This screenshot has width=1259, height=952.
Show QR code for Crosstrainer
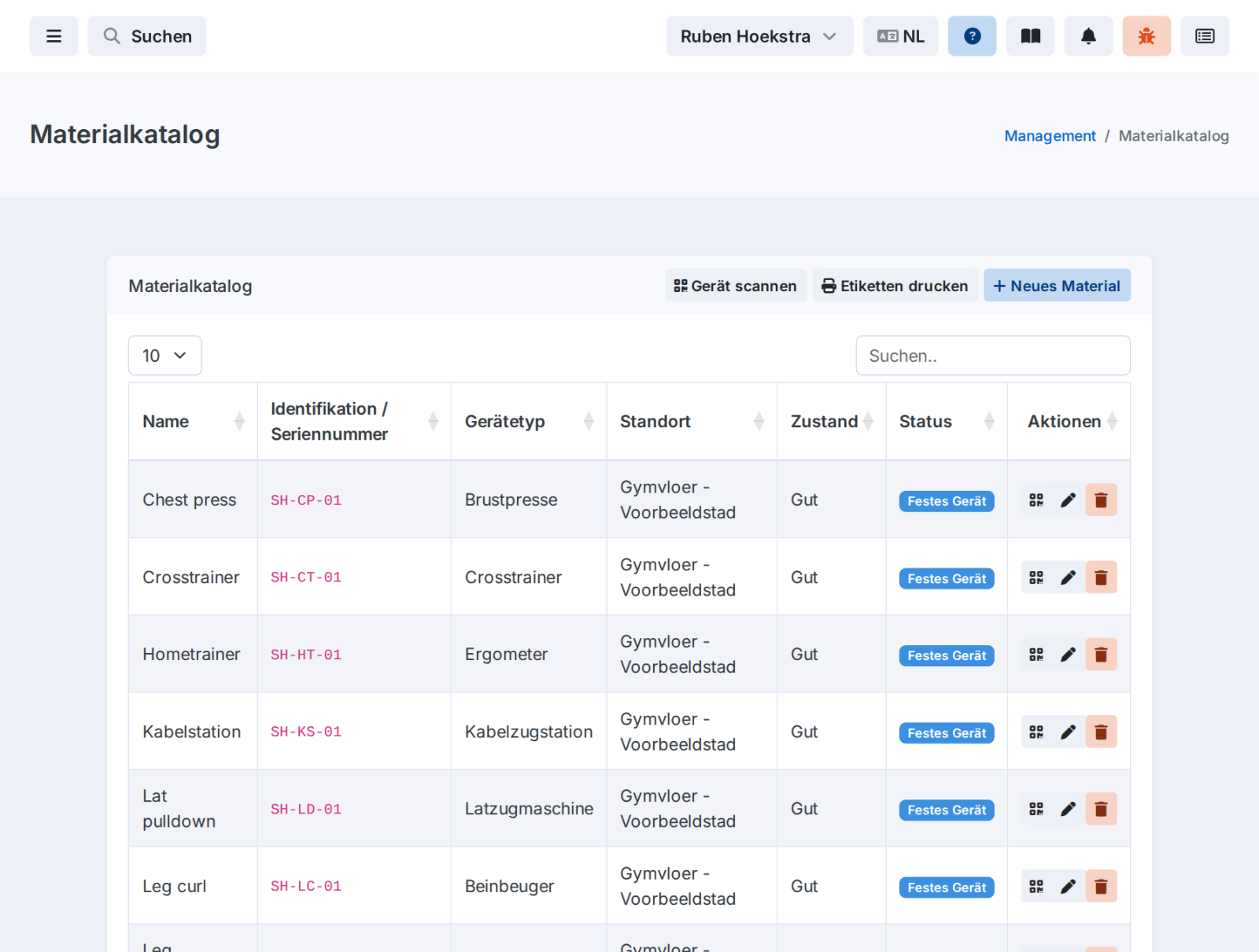point(1036,577)
